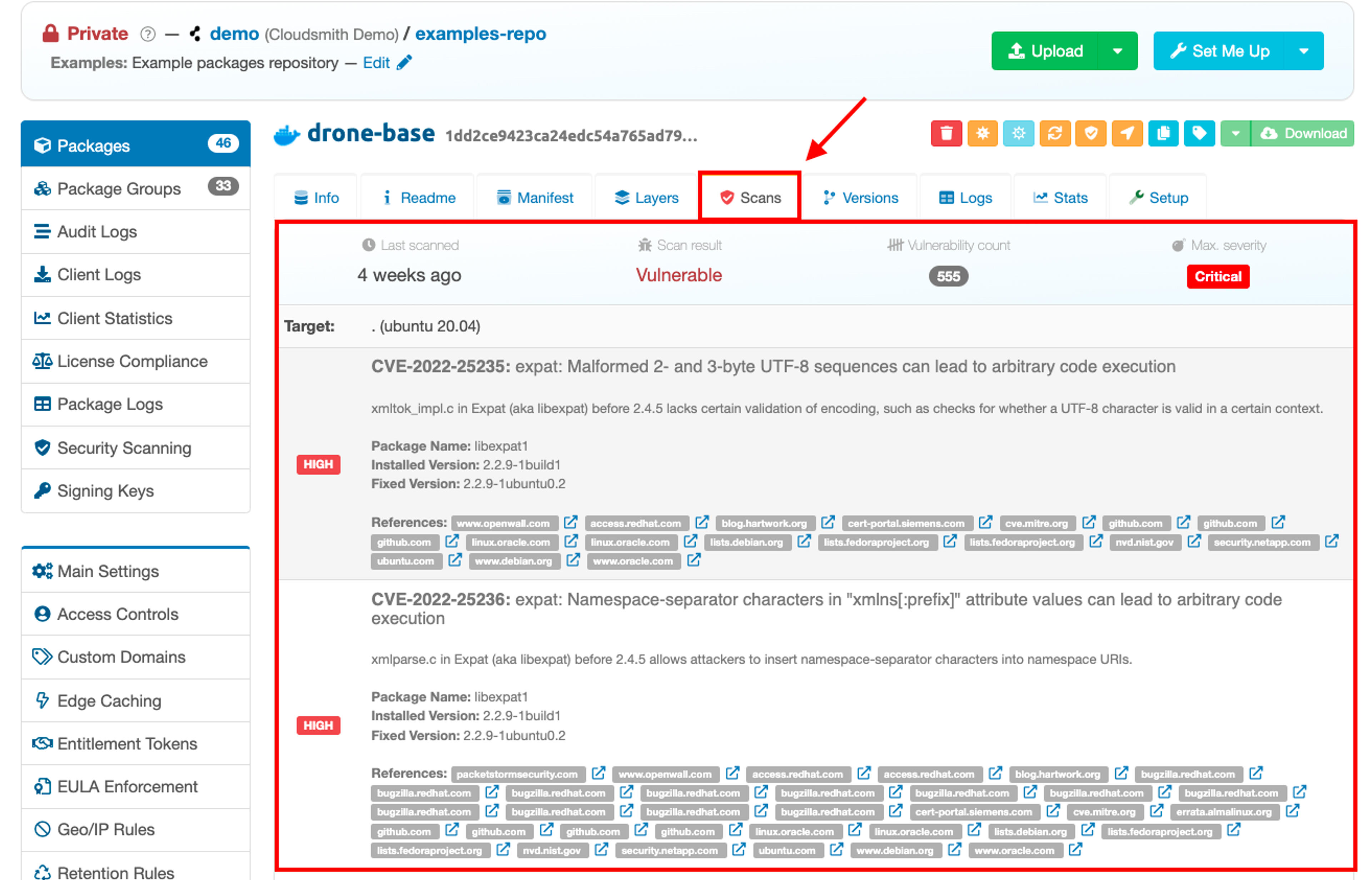Open external link icon after nvd.nist.gov
Image resolution: width=1372 pixels, height=880 pixels.
[x=1194, y=541]
